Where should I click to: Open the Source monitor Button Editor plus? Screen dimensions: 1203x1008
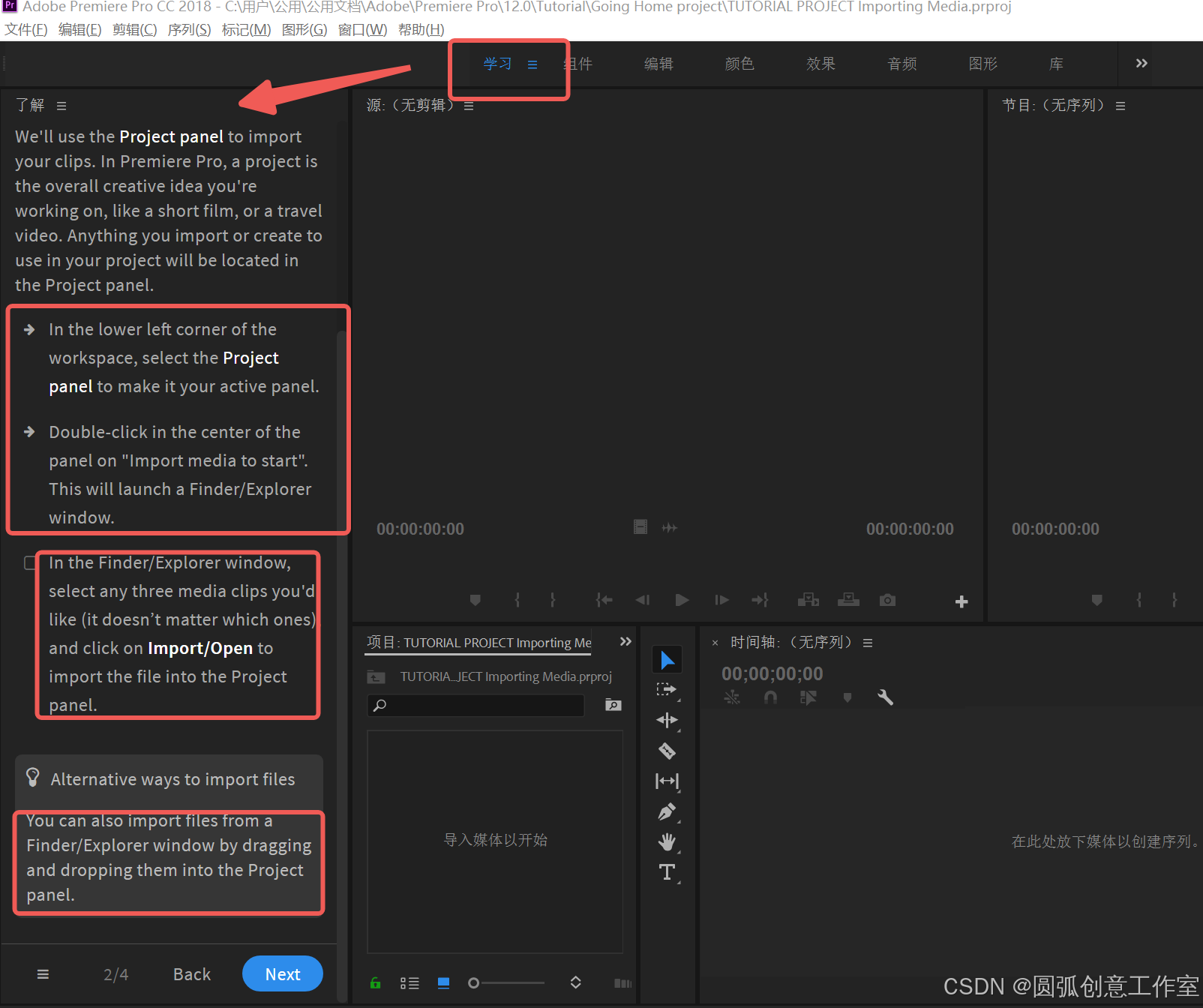pyautogui.click(x=961, y=601)
